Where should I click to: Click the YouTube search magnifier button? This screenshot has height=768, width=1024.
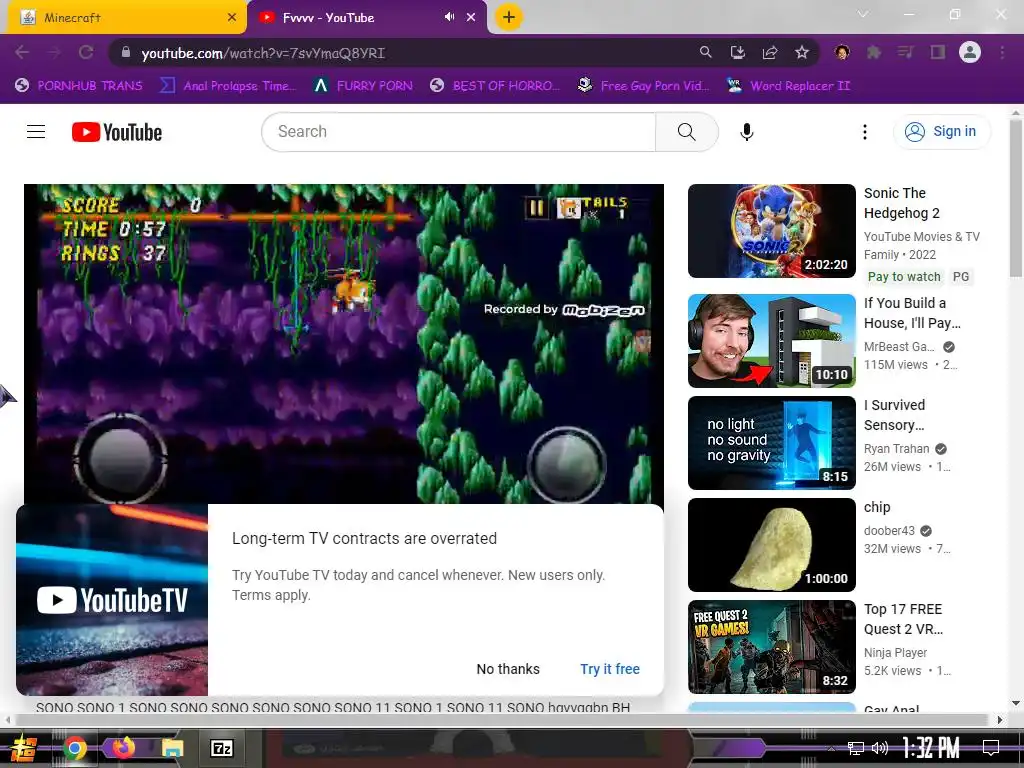pyautogui.click(x=686, y=132)
